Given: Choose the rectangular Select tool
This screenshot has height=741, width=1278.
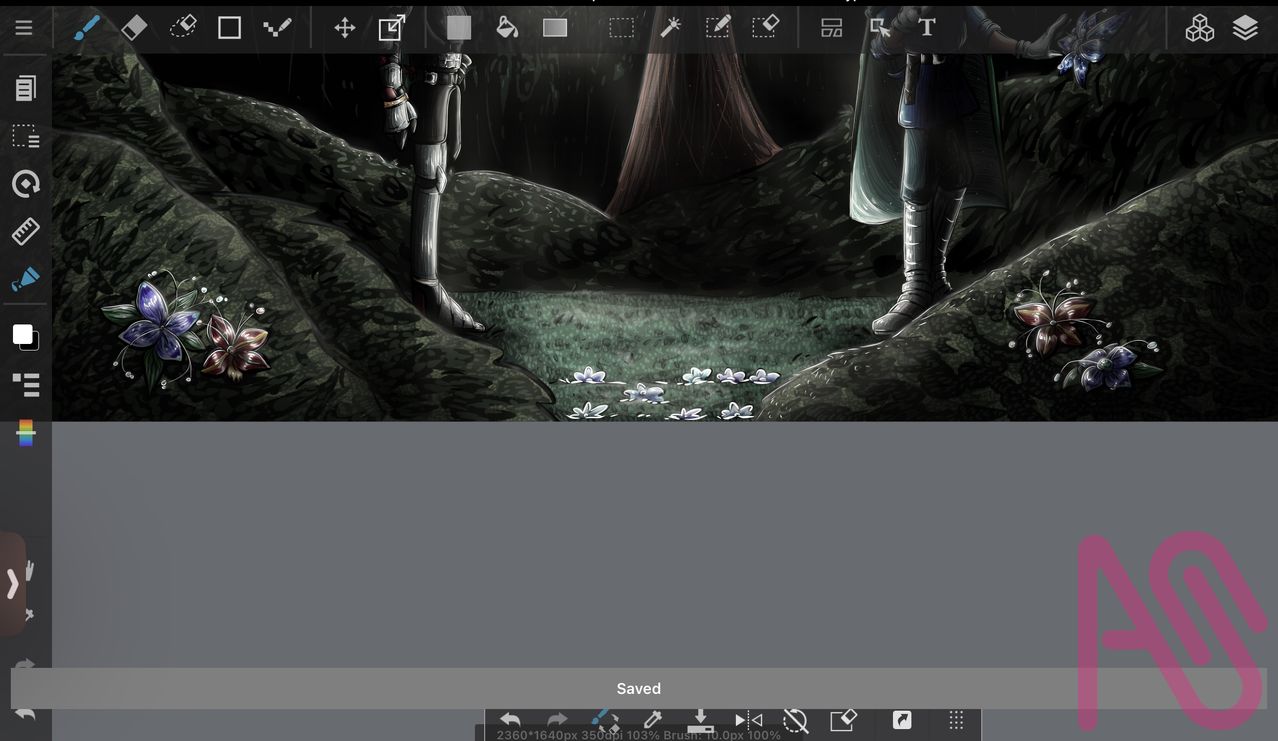Looking at the screenshot, I should [622, 28].
